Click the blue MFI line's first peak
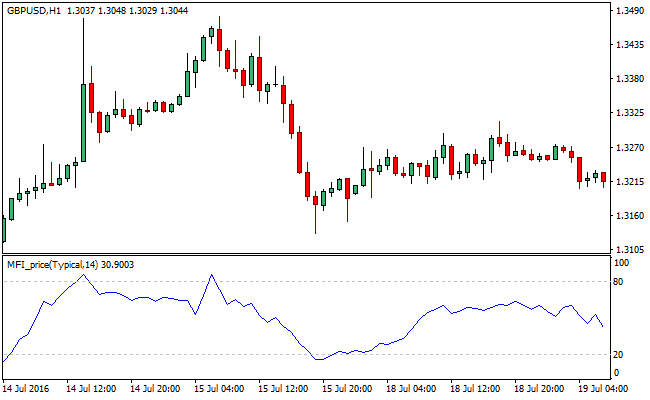The image size is (650, 400). click(x=83, y=274)
